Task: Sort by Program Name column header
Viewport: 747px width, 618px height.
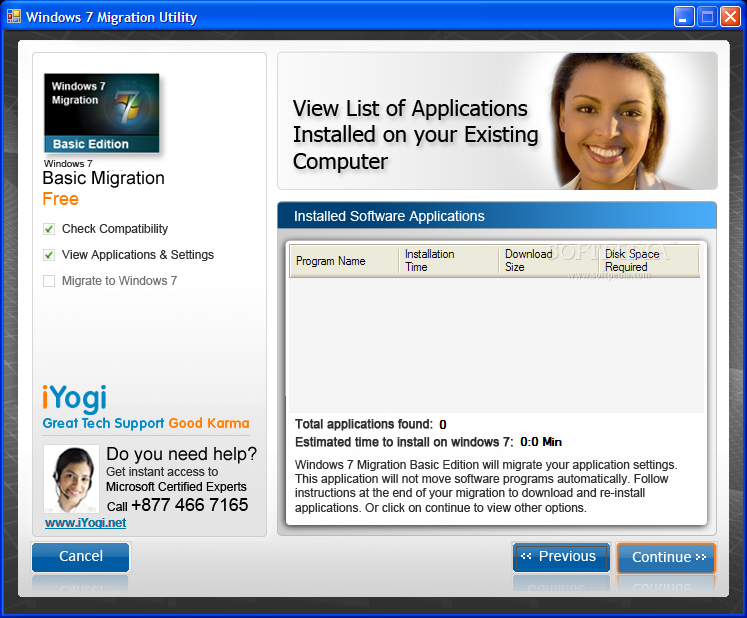Action: click(x=344, y=261)
